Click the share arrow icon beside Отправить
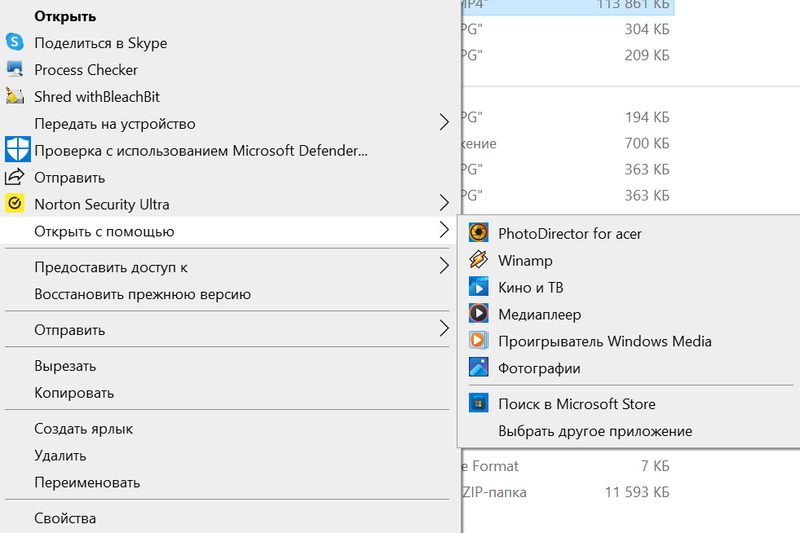The height and width of the screenshot is (533, 800). (15, 177)
